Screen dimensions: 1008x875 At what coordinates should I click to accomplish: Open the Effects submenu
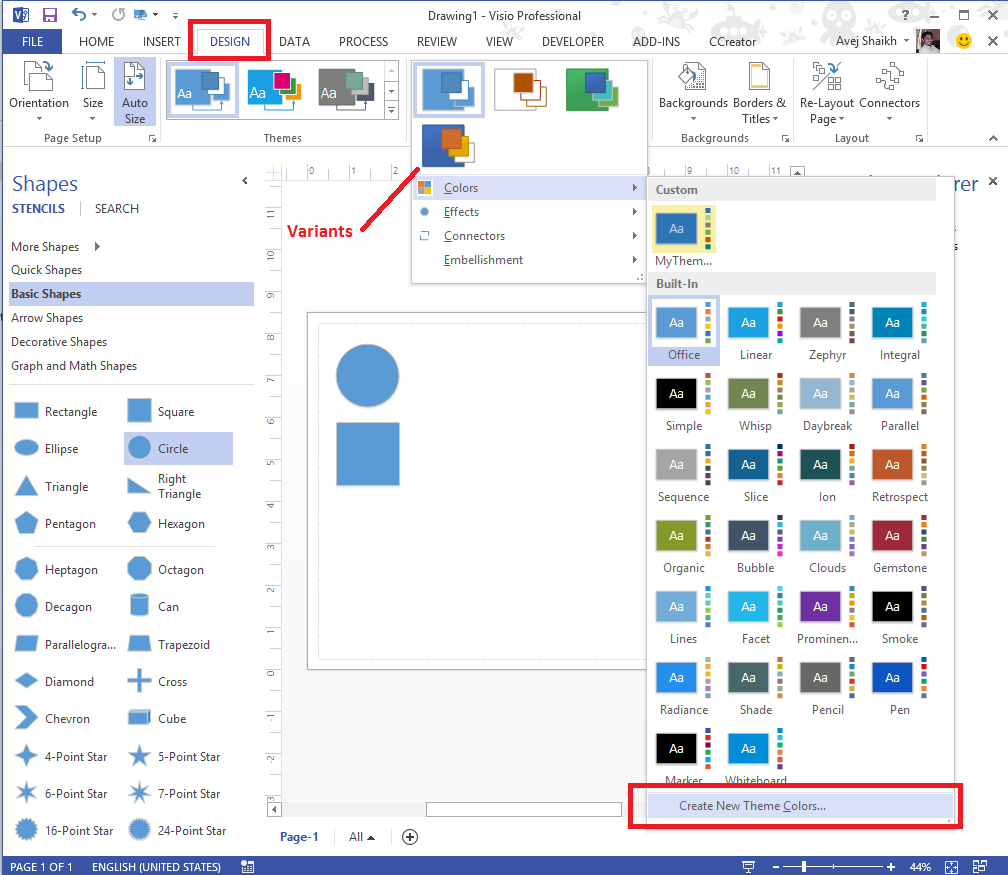(528, 212)
